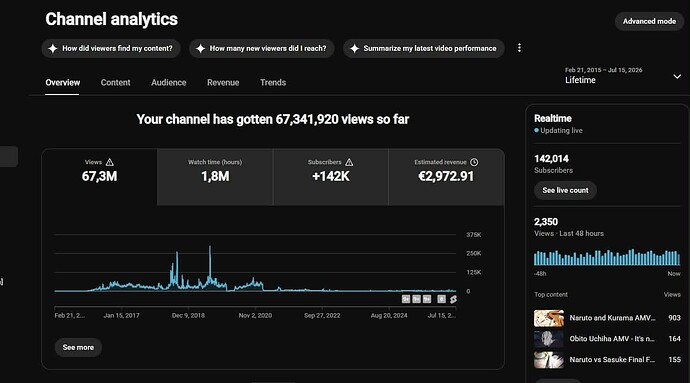
Task: Click the realtime 48-hour views bar chart
Action: (607, 257)
